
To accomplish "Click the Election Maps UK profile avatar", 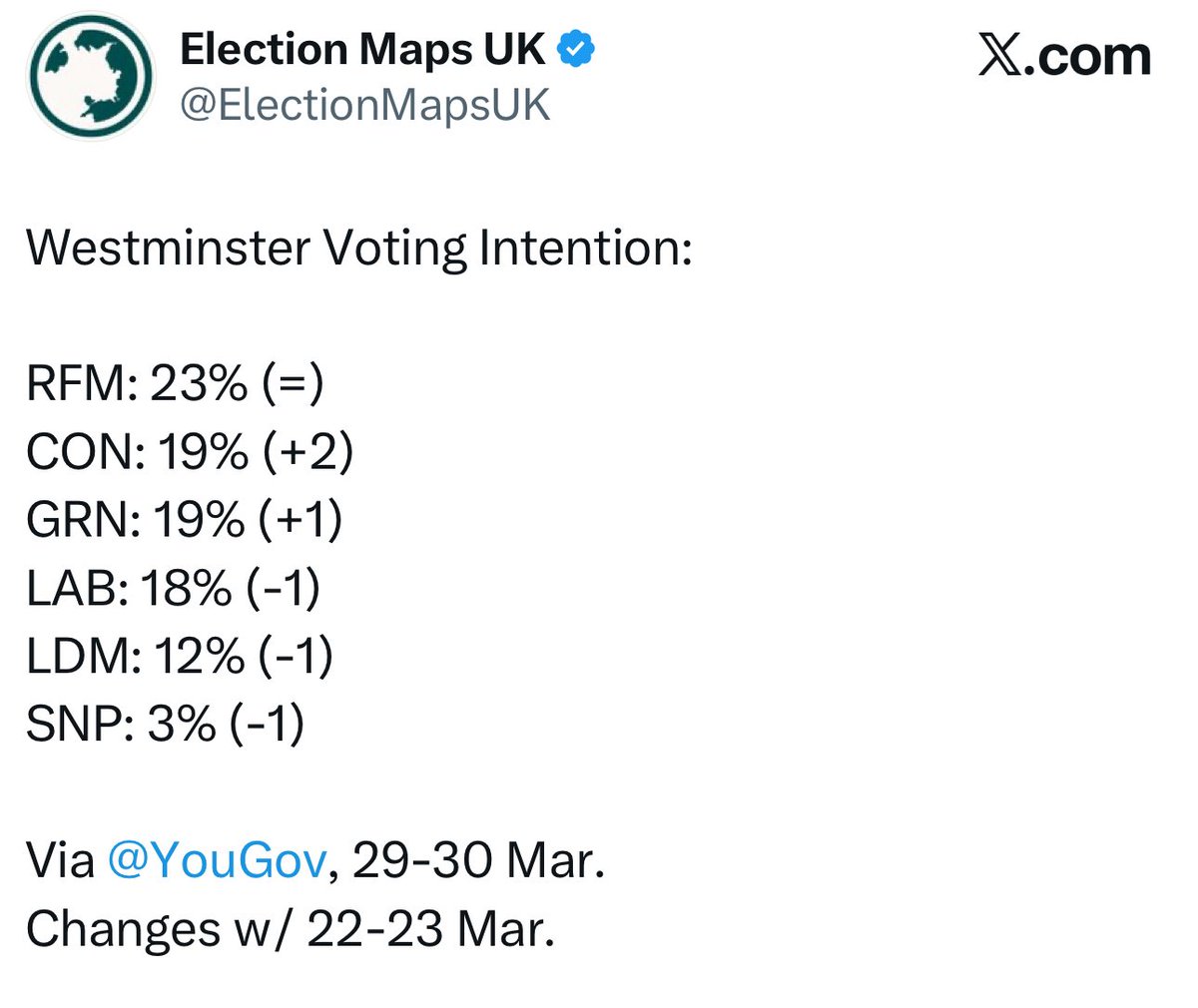I will [91, 76].
